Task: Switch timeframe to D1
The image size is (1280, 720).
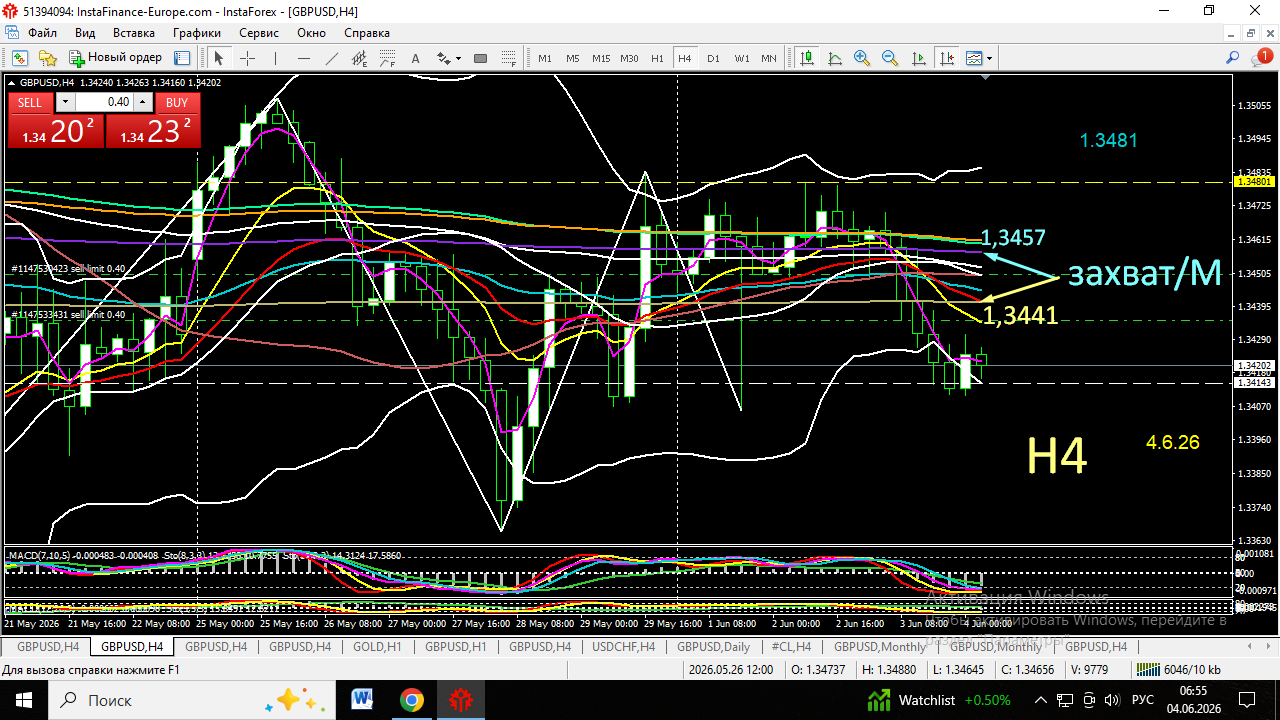Action: click(x=713, y=58)
